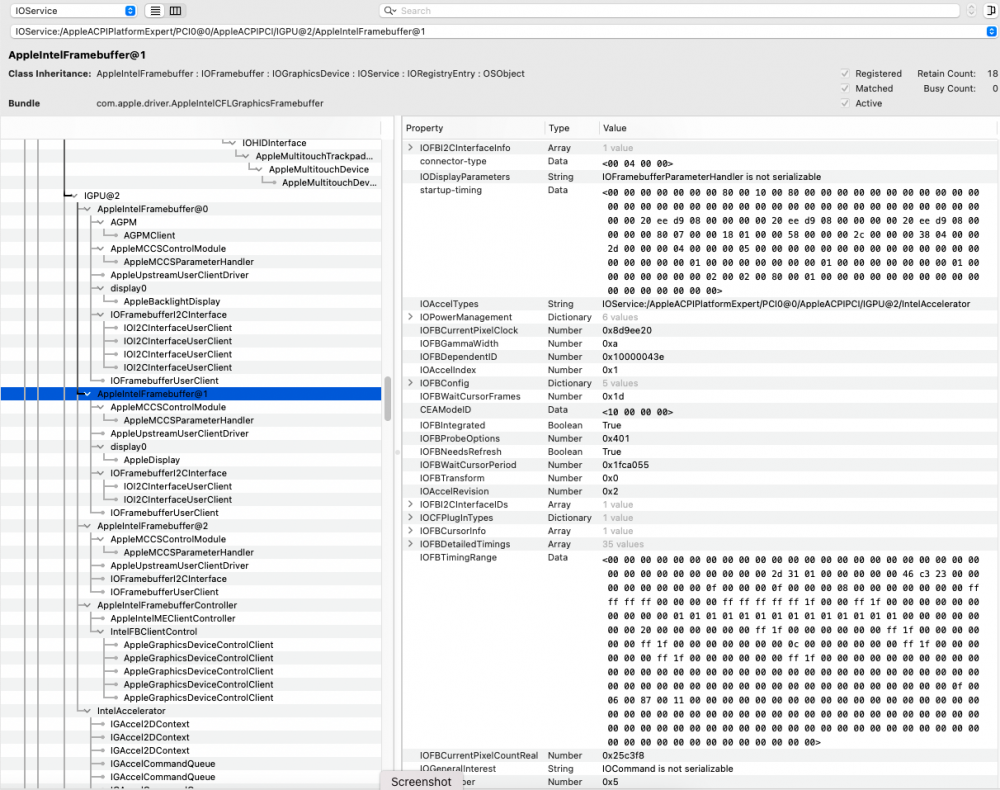Select the connector-type property row

pos(700,162)
